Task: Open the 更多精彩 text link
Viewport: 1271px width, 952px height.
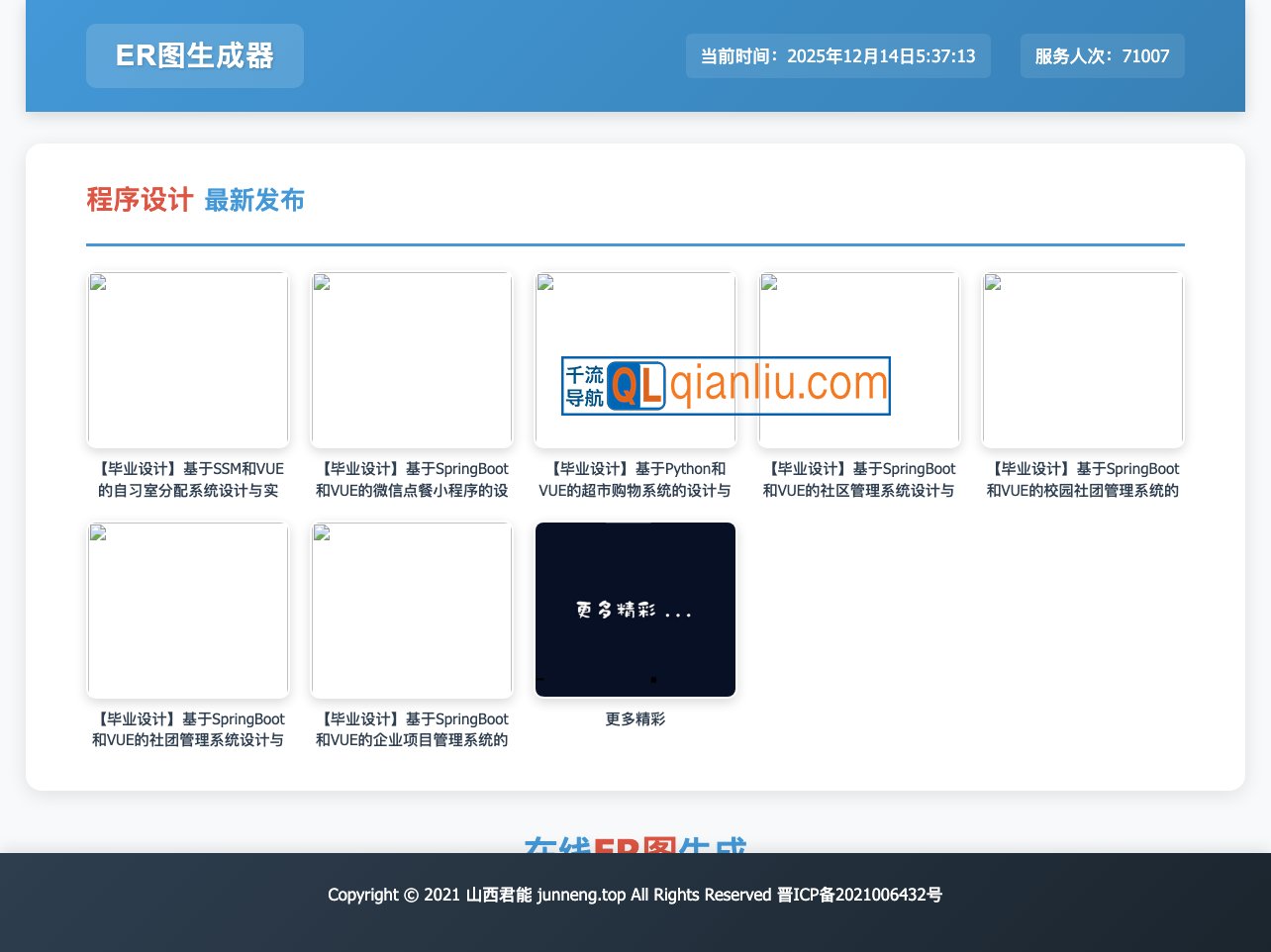Action: click(x=635, y=719)
